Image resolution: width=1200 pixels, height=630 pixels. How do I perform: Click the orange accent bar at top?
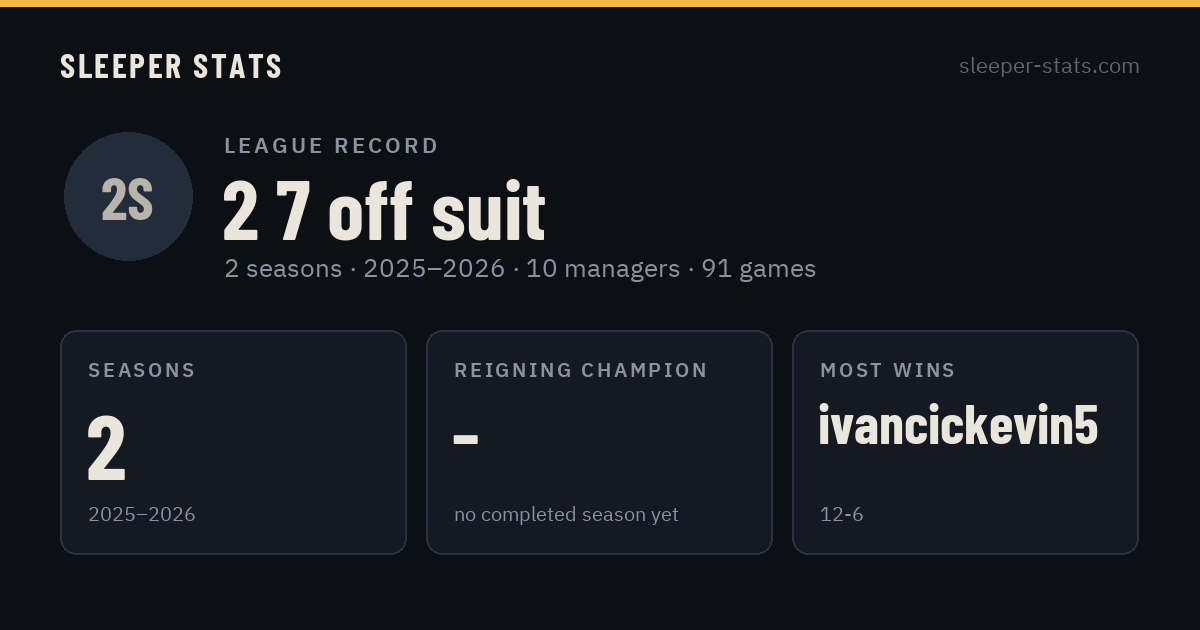point(600,3)
